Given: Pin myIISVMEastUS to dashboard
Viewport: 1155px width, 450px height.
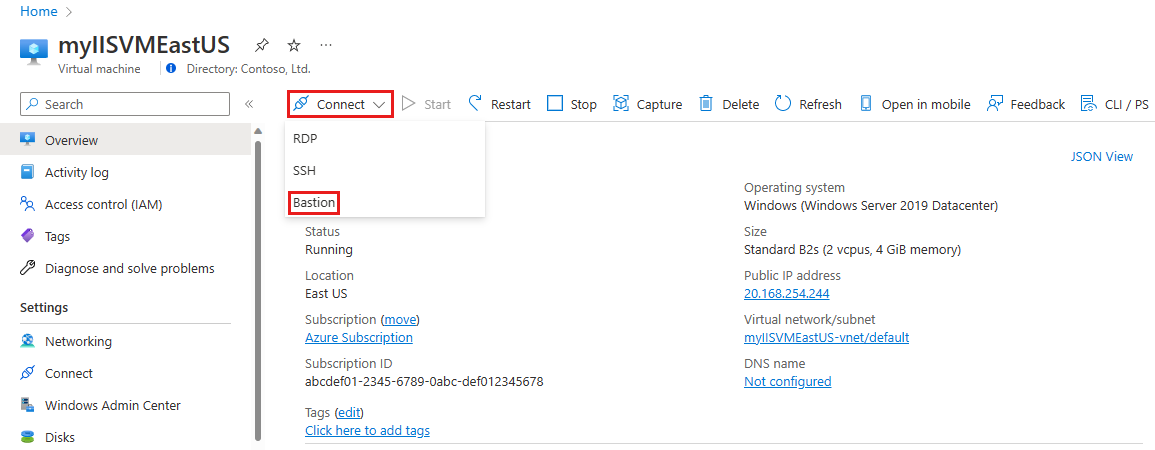Looking at the screenshot, I should coord(261,46).
